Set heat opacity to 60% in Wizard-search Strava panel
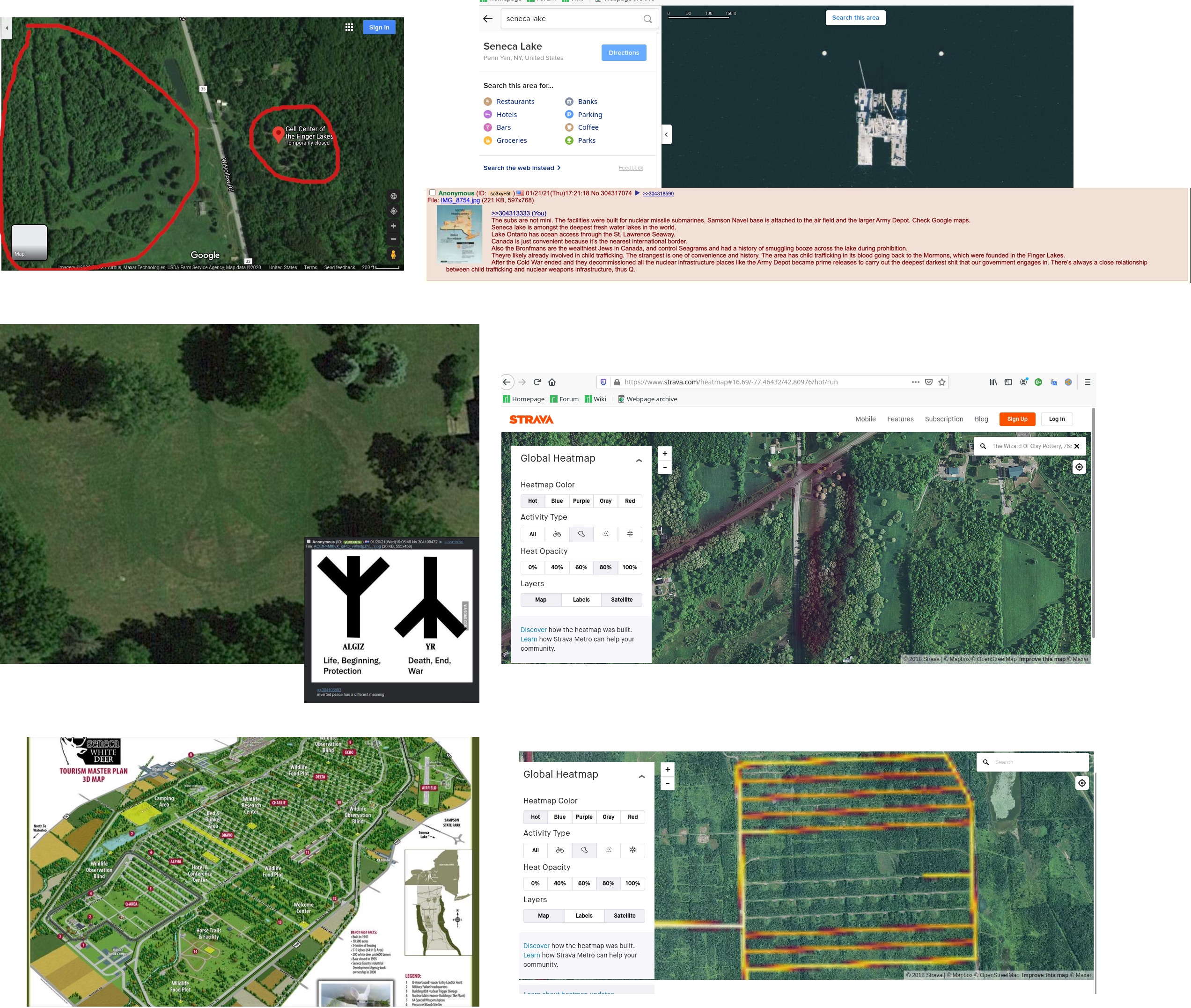 581,567
